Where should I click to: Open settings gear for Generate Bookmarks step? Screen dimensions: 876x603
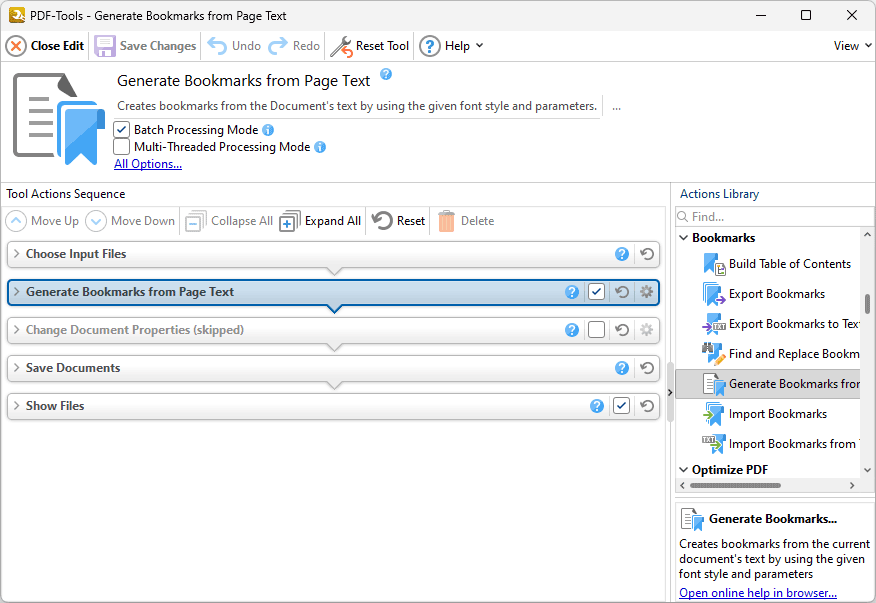[x=646, y=292]
